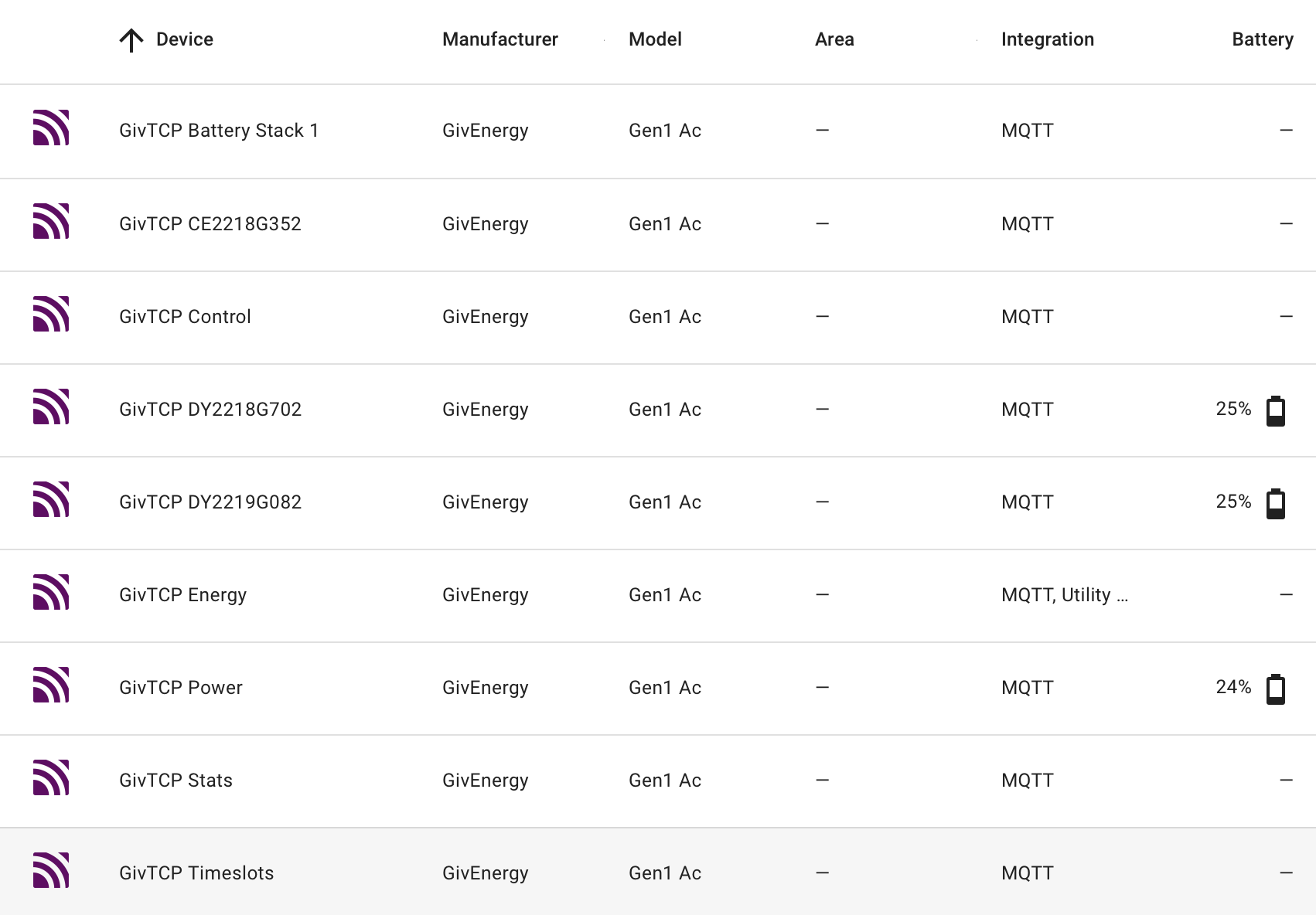This screenshot has width=1316, height=915.
Task: Click the battery icon for GivTCP Power
Action: click(1276, 689)
